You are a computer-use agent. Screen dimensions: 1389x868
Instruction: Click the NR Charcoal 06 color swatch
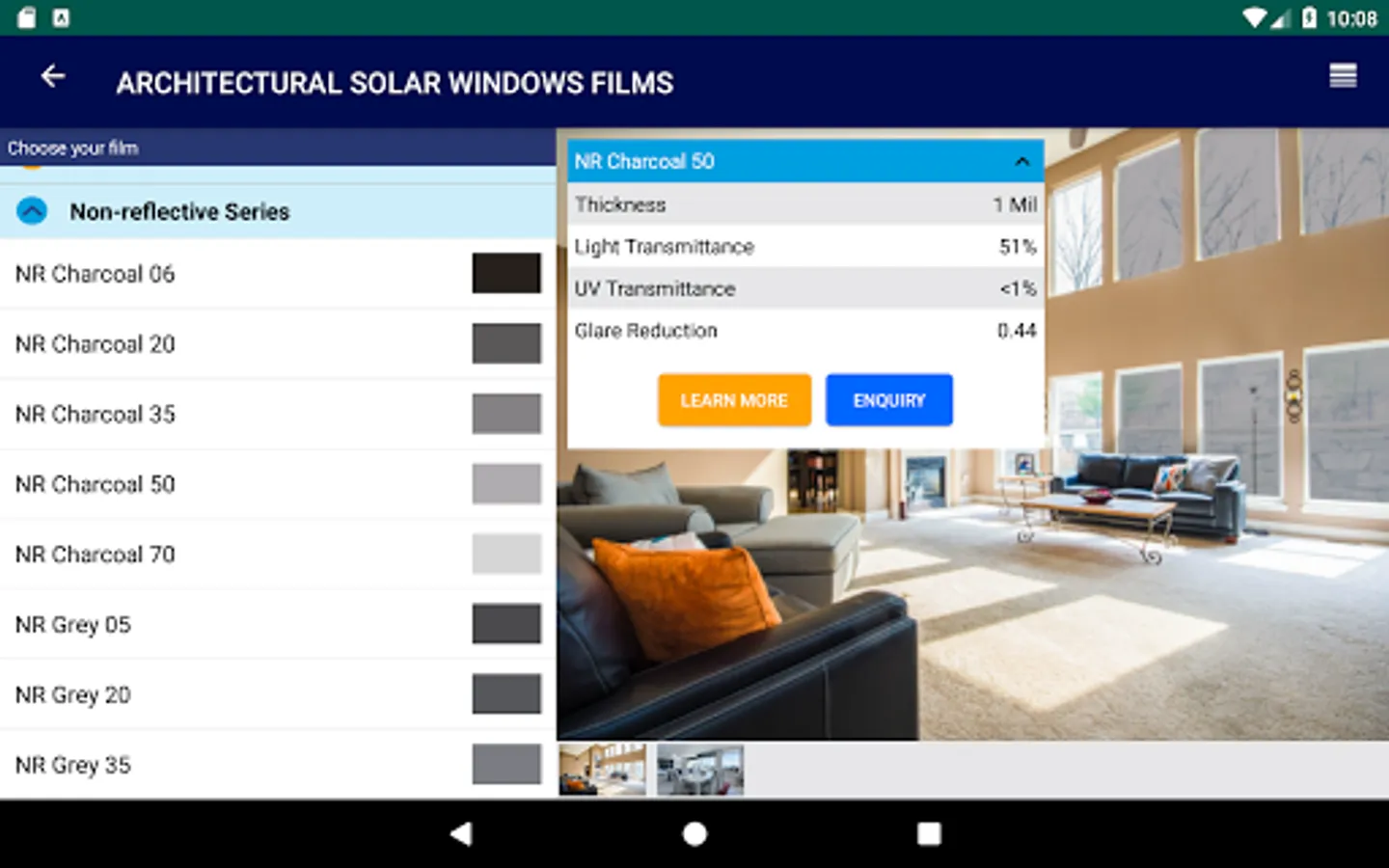point(505,273)
